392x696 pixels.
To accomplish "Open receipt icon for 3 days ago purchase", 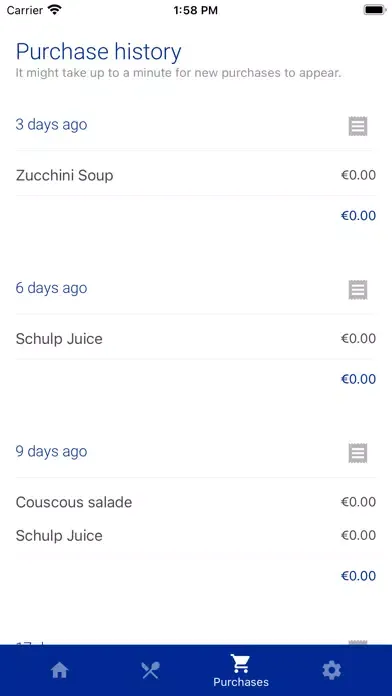I will click(358, 127).
